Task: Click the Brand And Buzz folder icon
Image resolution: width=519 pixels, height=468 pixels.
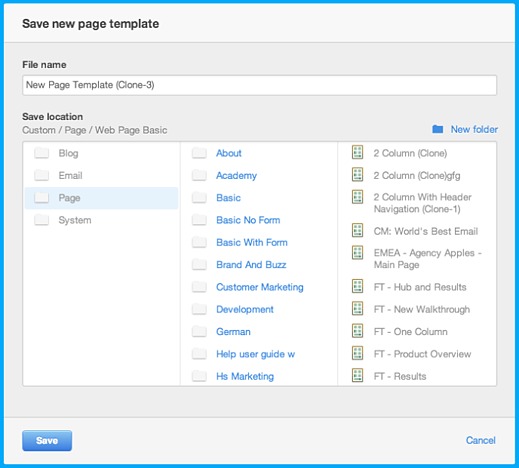Action: 199,265
